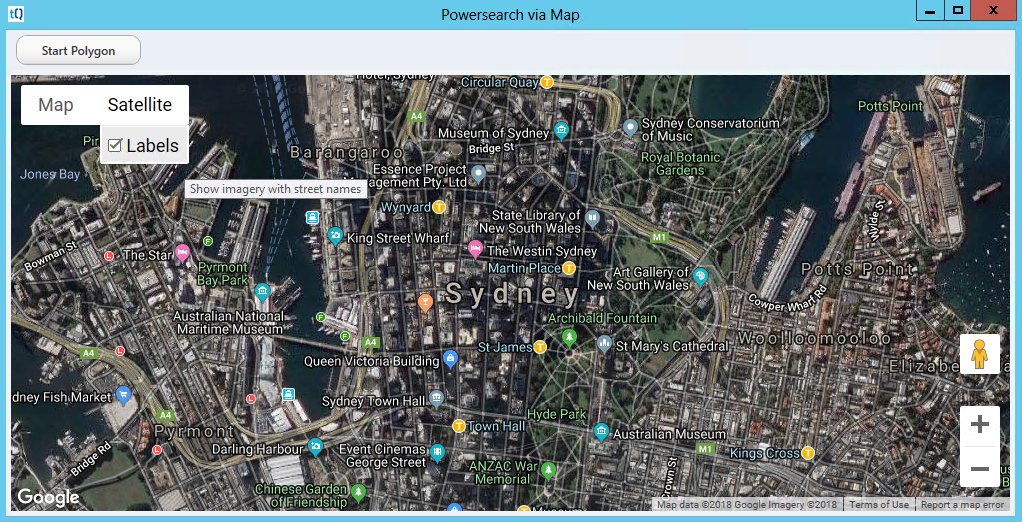This screenshot has width=1022, height=522.
Task: Select the Martin Place station icon
Action: [569, 268]
